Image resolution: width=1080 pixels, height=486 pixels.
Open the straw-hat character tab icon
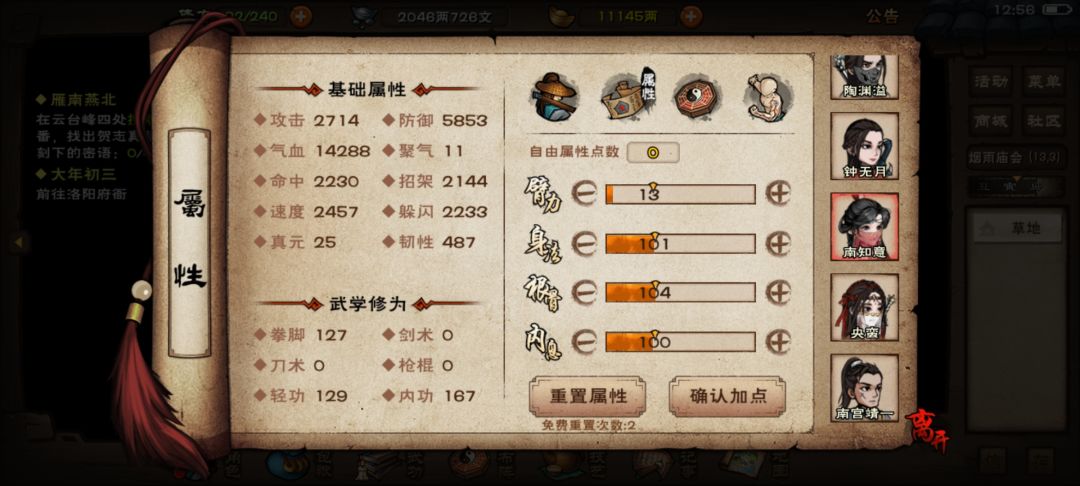coord(554,96)
